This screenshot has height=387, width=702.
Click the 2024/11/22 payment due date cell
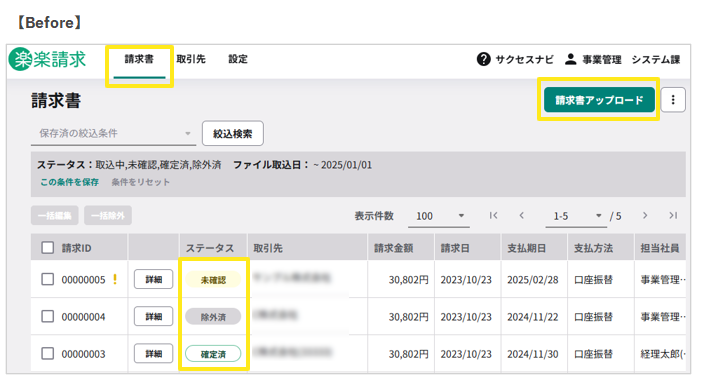(533, 317)
